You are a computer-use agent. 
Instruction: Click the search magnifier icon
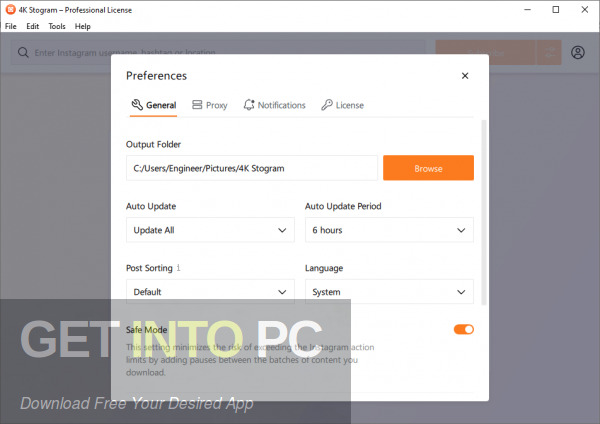click(23, 52)
